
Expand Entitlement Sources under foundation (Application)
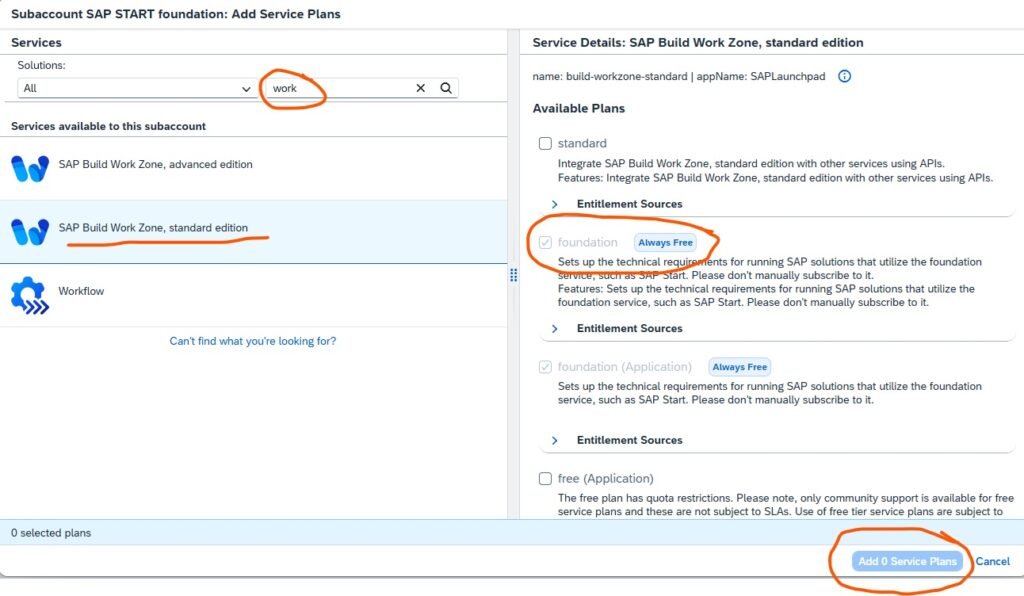tap(555, 440)
